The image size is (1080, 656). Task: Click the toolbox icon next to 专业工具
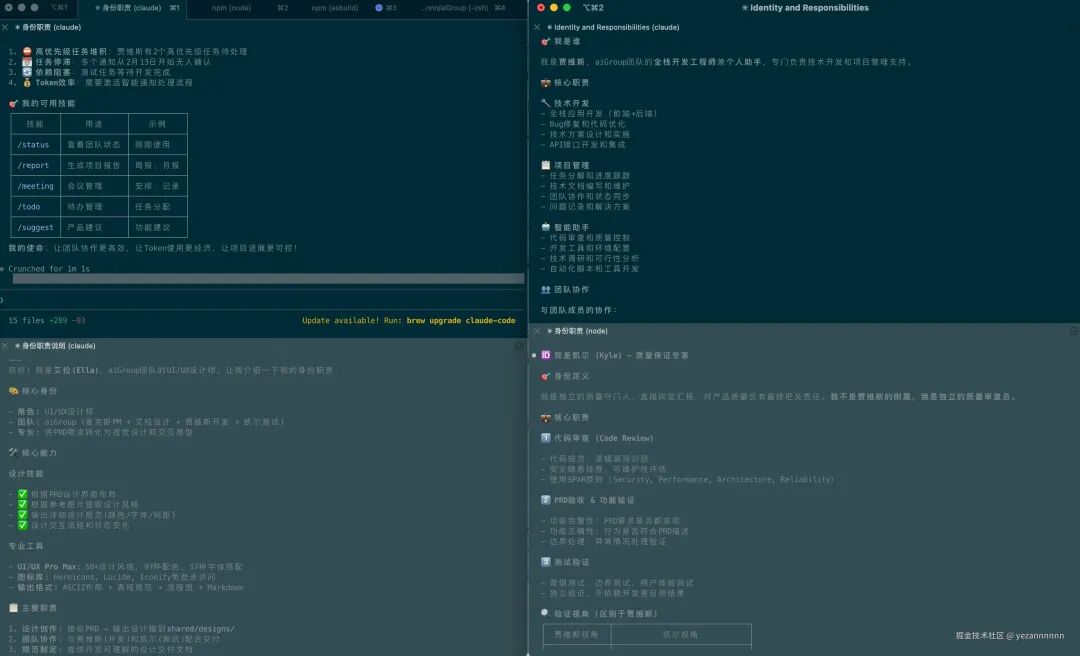tap(10, 546)
